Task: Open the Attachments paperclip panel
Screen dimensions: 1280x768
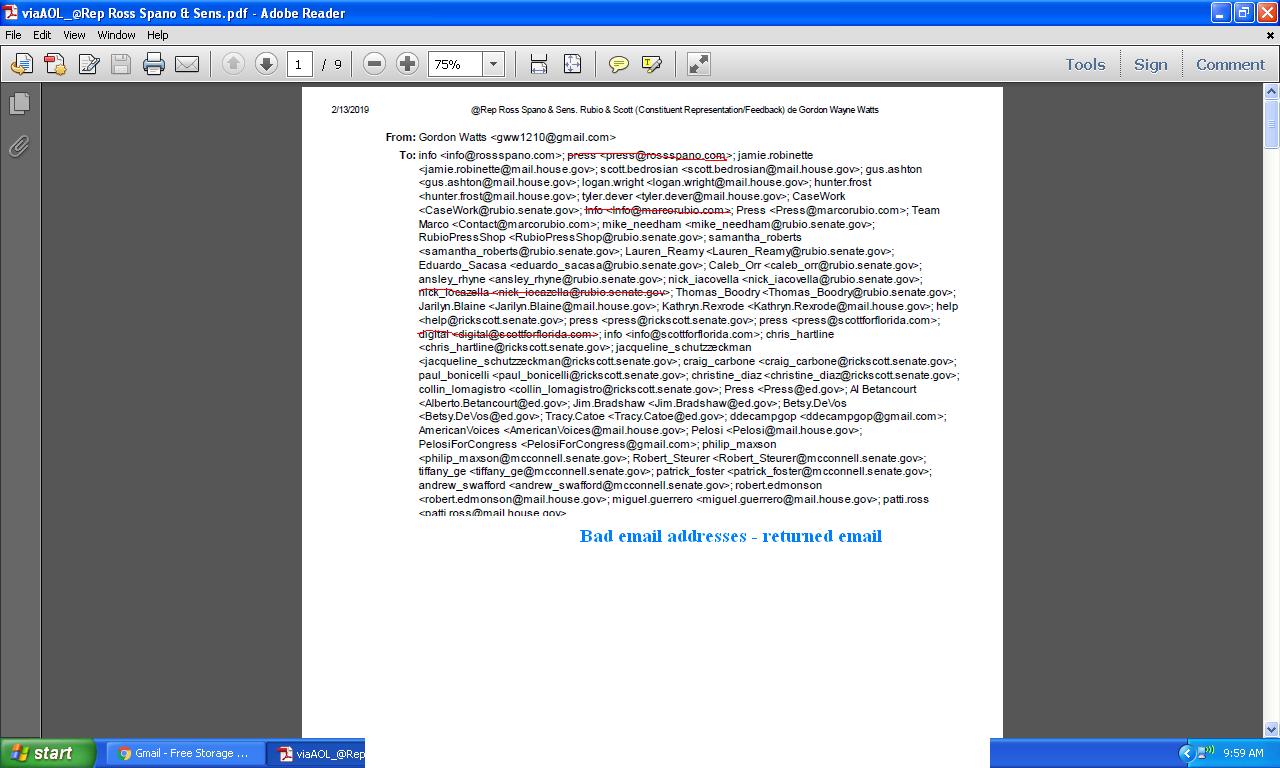Action: coord(19,146)
